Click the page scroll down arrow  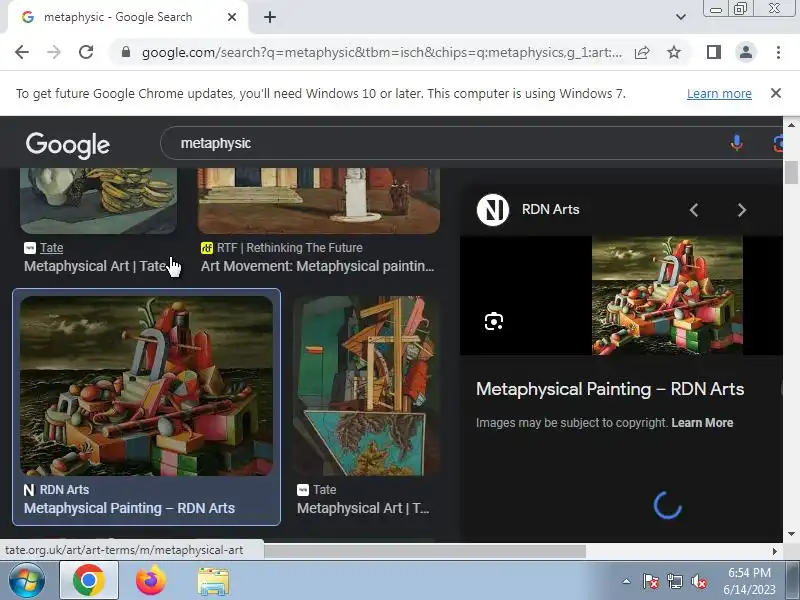click(x=791, y=534)
